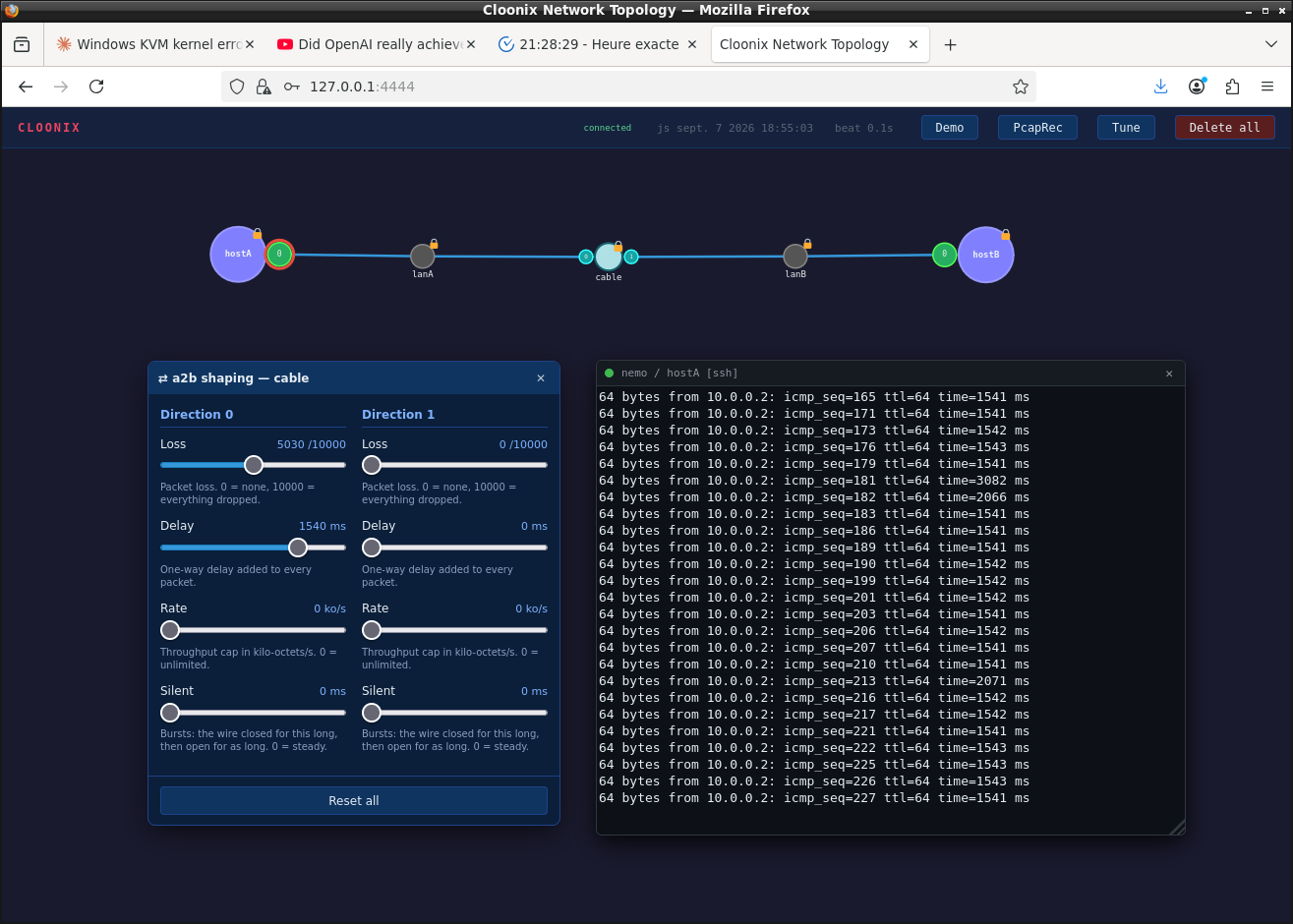Click the PcapRec button
The width and height of the screenshot is (1293, 924).
(1037, 128)
